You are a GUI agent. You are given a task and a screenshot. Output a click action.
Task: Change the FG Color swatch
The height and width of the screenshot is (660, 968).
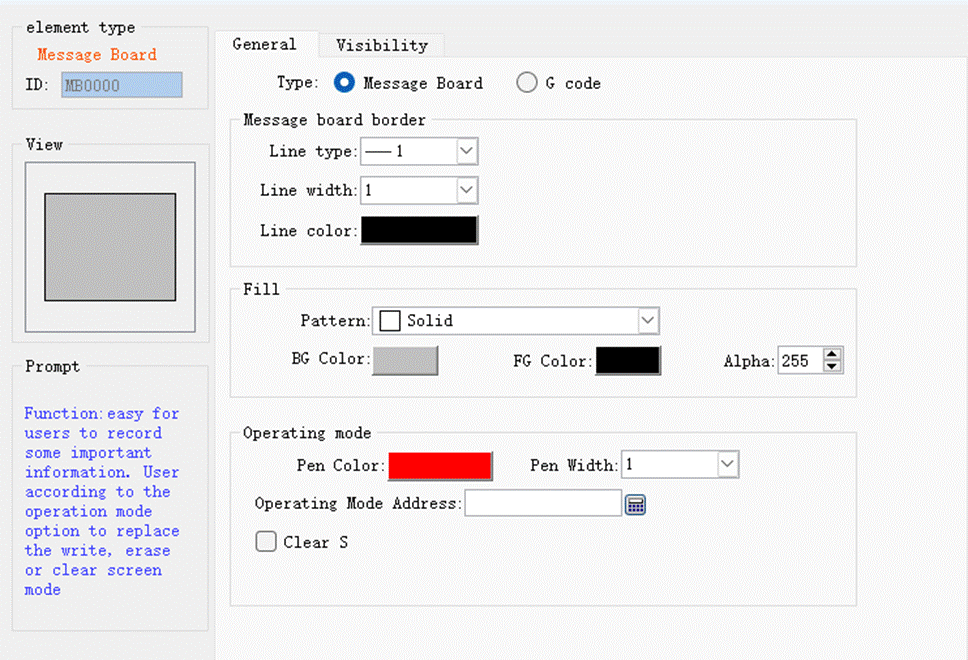[x=628, y=360]
